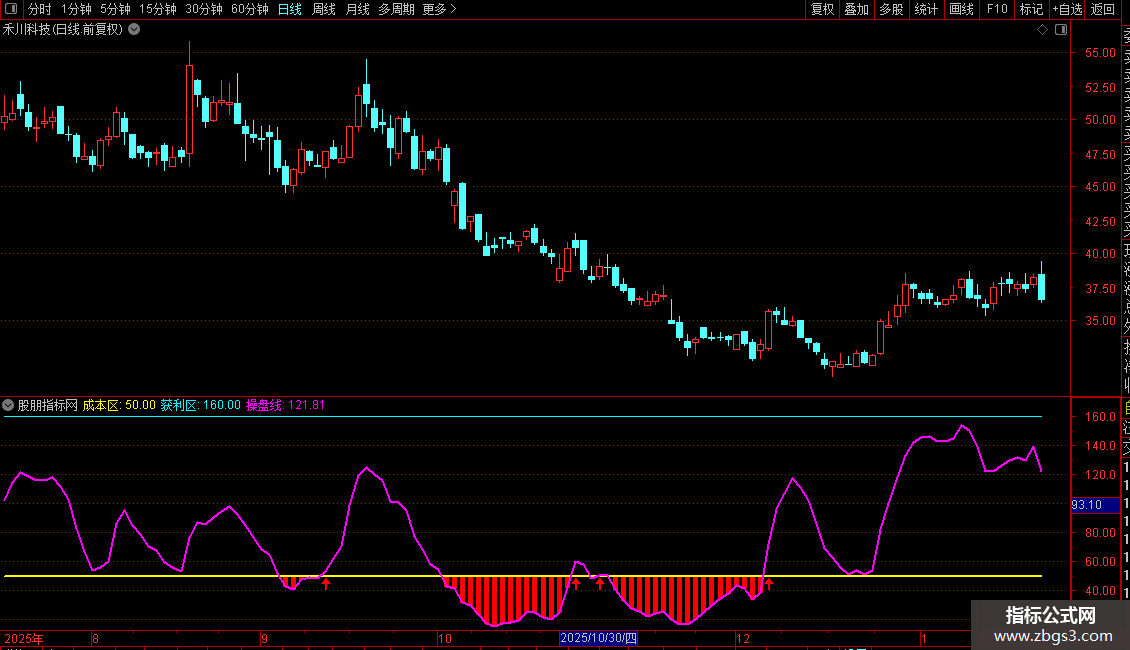This screenshot has width=1130, height=650.
Task: Click the 返回 back button
Action: tap(1102, 9)
